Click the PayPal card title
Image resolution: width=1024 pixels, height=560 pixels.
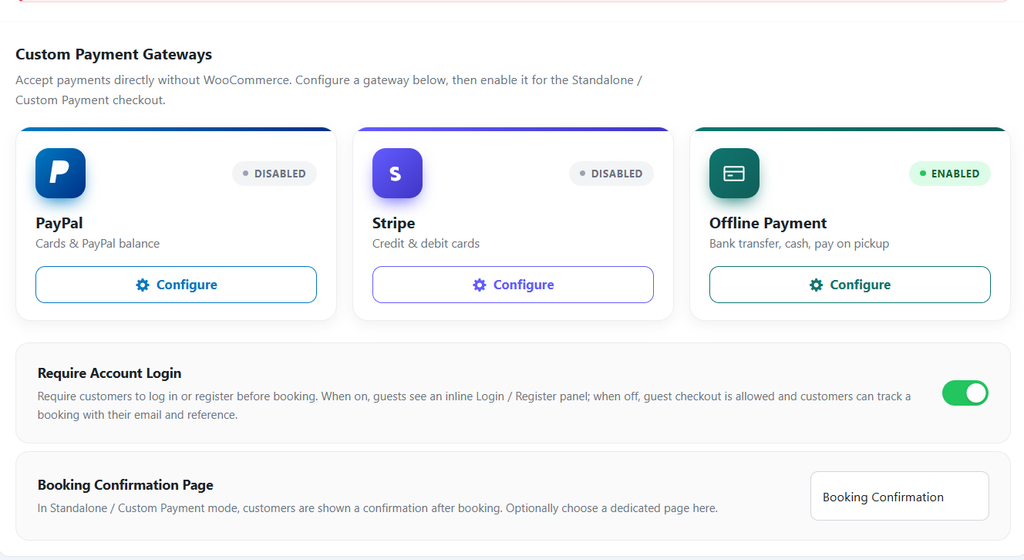click(x=59, y=223)
